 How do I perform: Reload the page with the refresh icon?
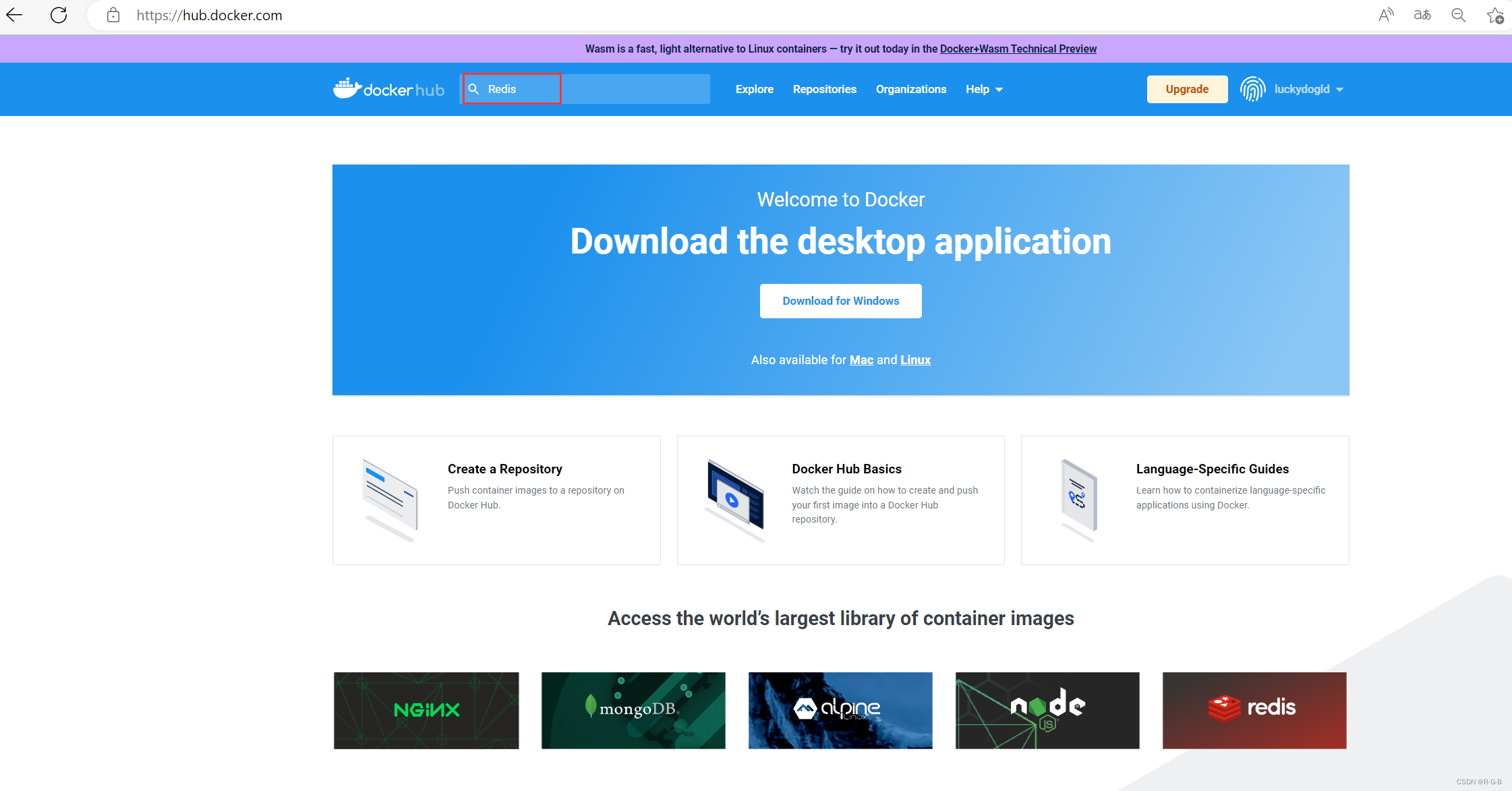pos(59,15)
